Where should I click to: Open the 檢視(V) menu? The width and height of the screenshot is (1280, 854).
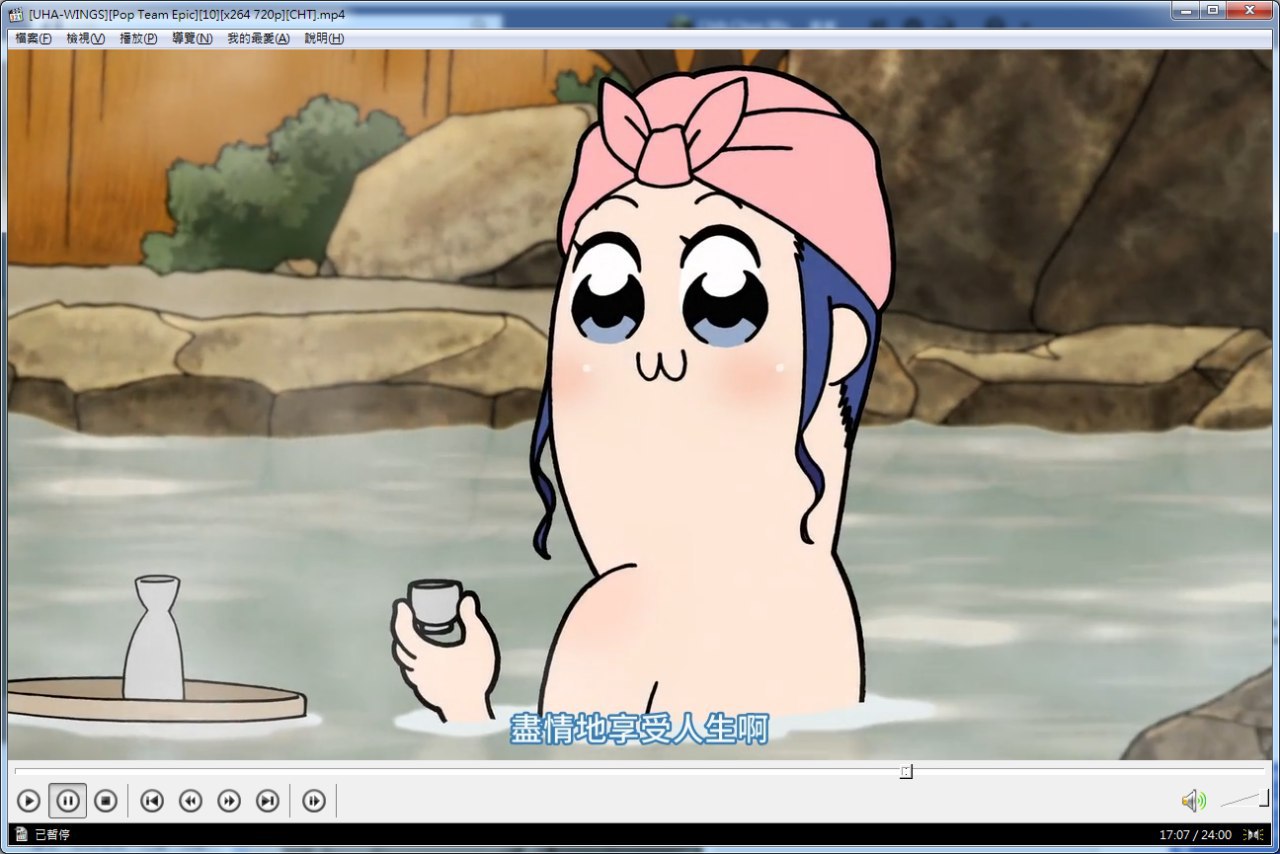coord(85,38)
